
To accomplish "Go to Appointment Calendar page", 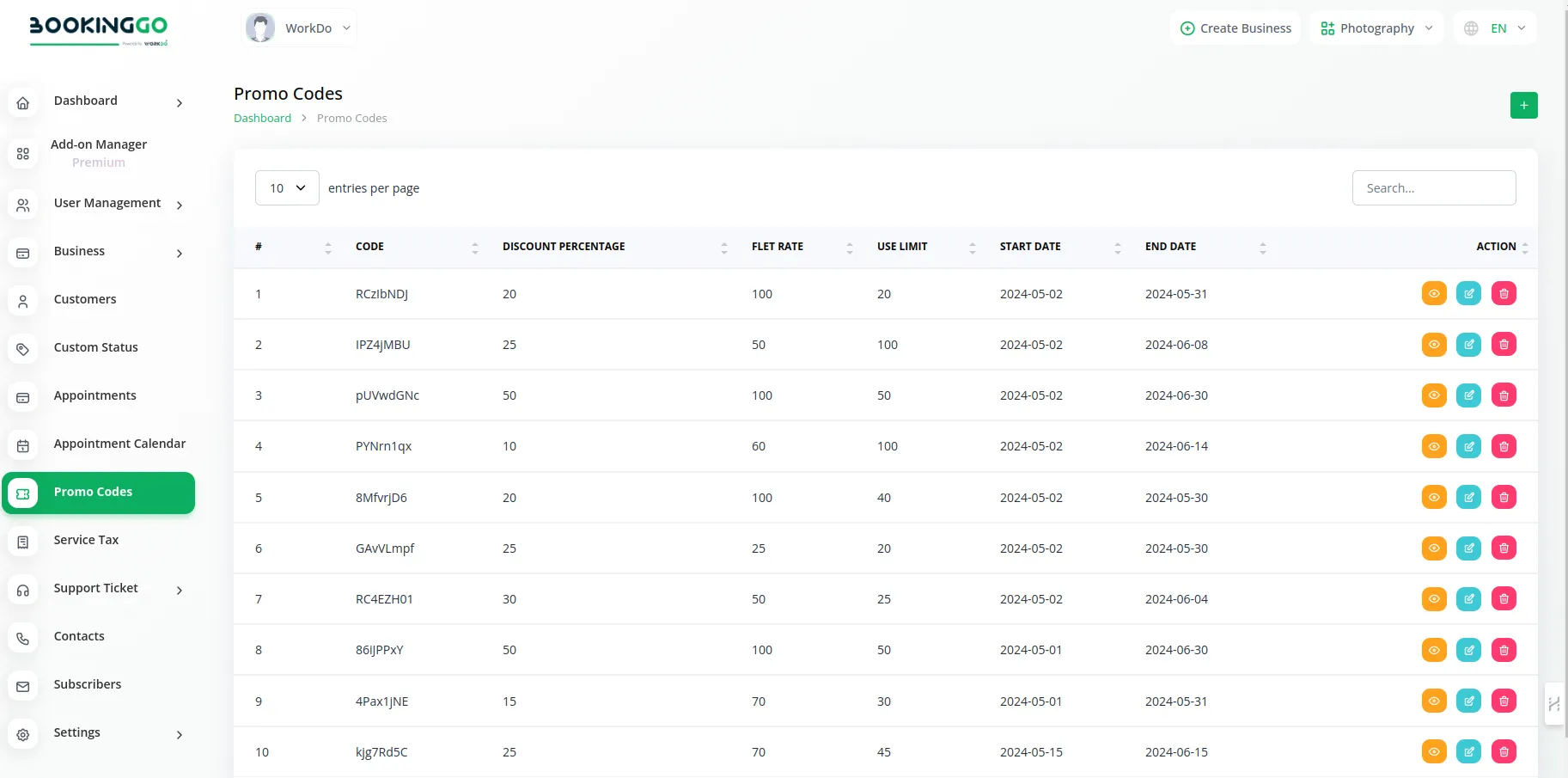I will (x=119, y=444).
